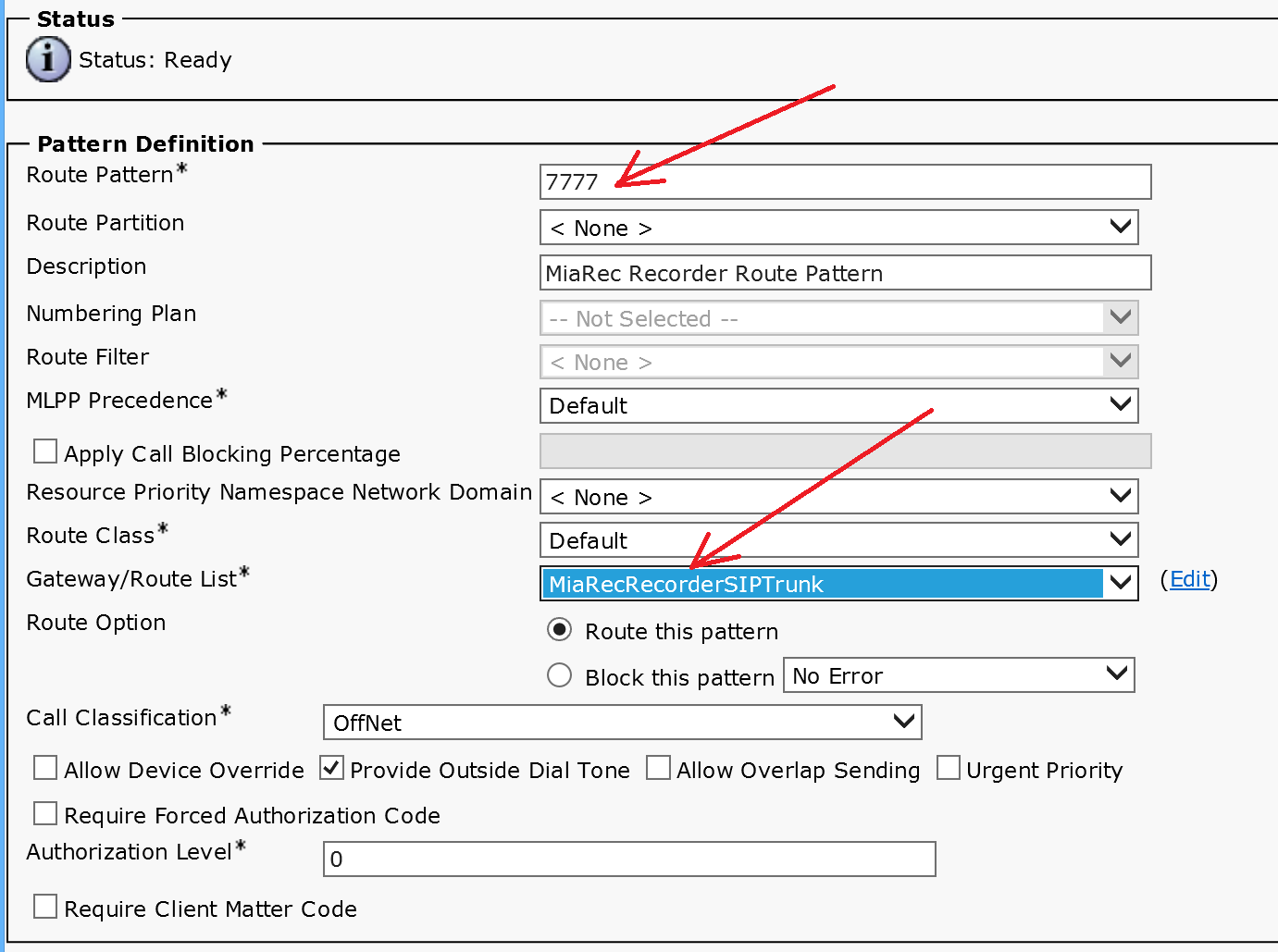Click the Description text field
1278x952 pixels.
[x=845, y=273]
